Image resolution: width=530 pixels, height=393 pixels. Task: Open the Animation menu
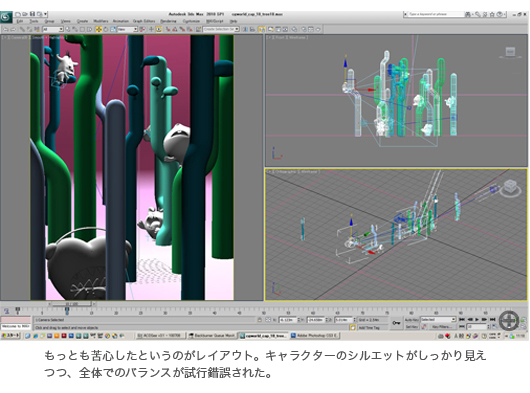point(121,21)
